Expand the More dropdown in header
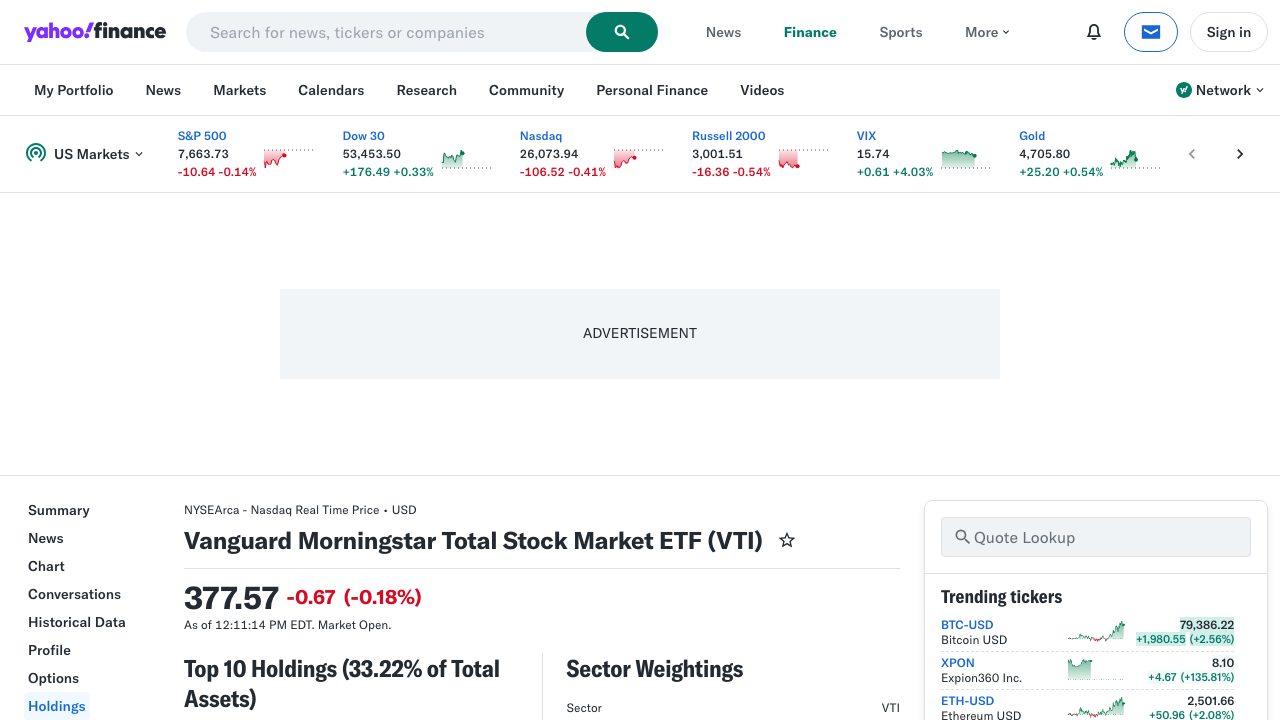1280x720 pixels. click(987, 32)
